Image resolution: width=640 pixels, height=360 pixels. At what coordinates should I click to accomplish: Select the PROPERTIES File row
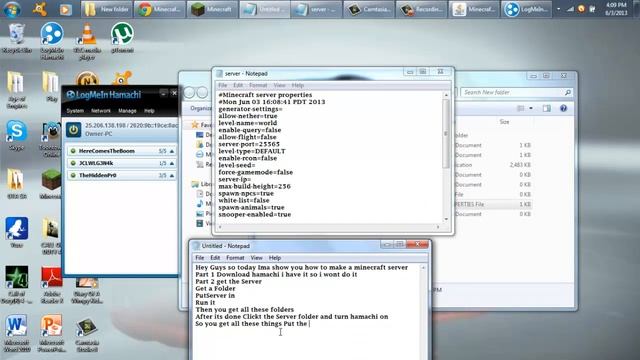pos(493,204)
